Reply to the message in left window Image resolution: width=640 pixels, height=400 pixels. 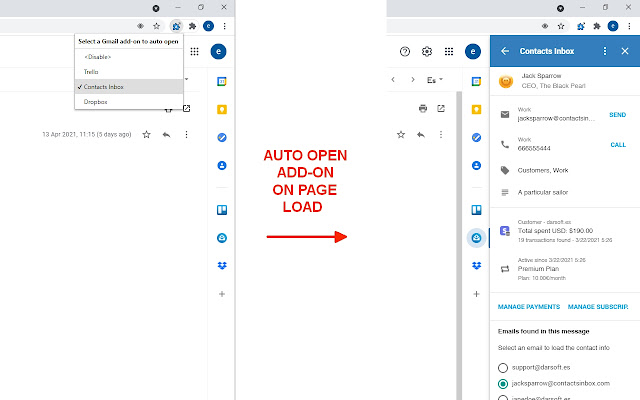(x=166, y=134)
